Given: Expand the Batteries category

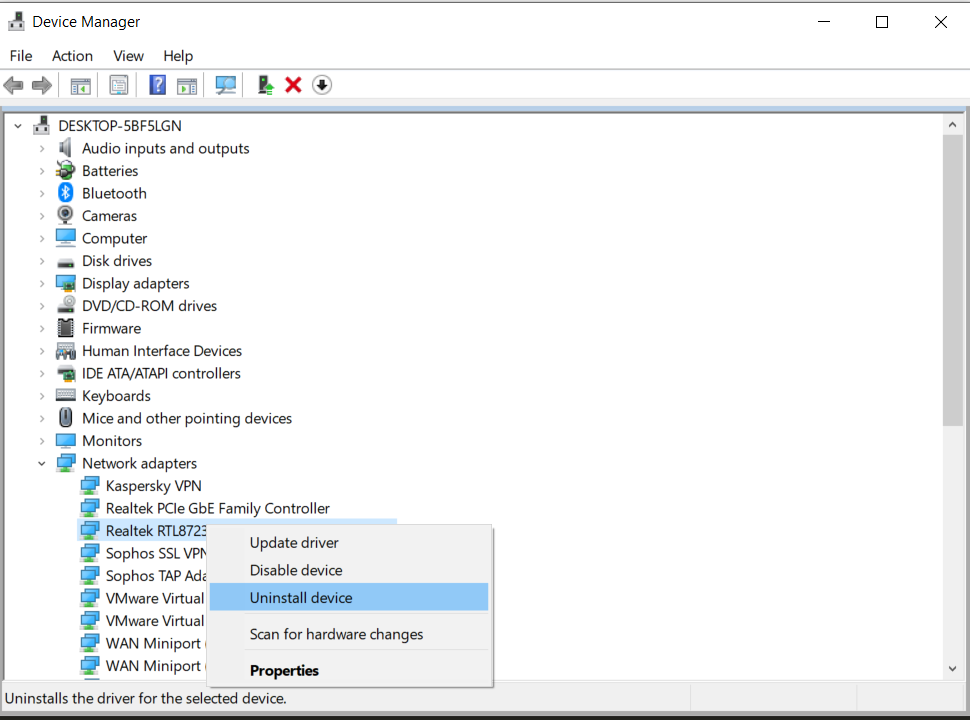Looking at the screenshot, I should pyautogui.click(x=41, y=171).
